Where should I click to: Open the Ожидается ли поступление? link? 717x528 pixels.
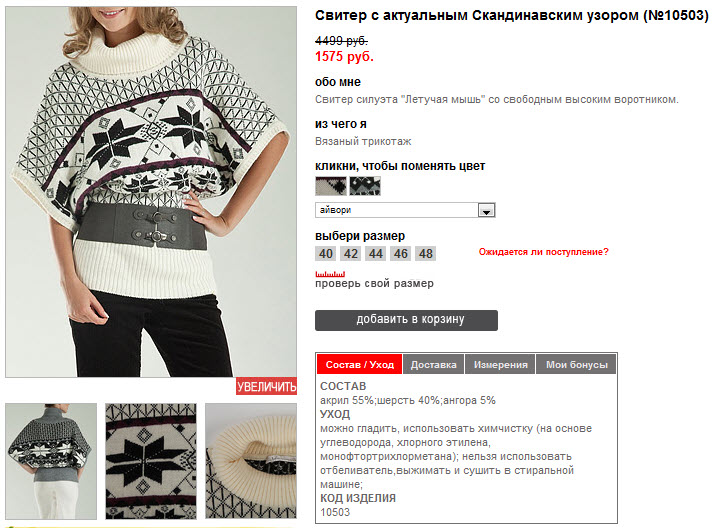point(543,252)
